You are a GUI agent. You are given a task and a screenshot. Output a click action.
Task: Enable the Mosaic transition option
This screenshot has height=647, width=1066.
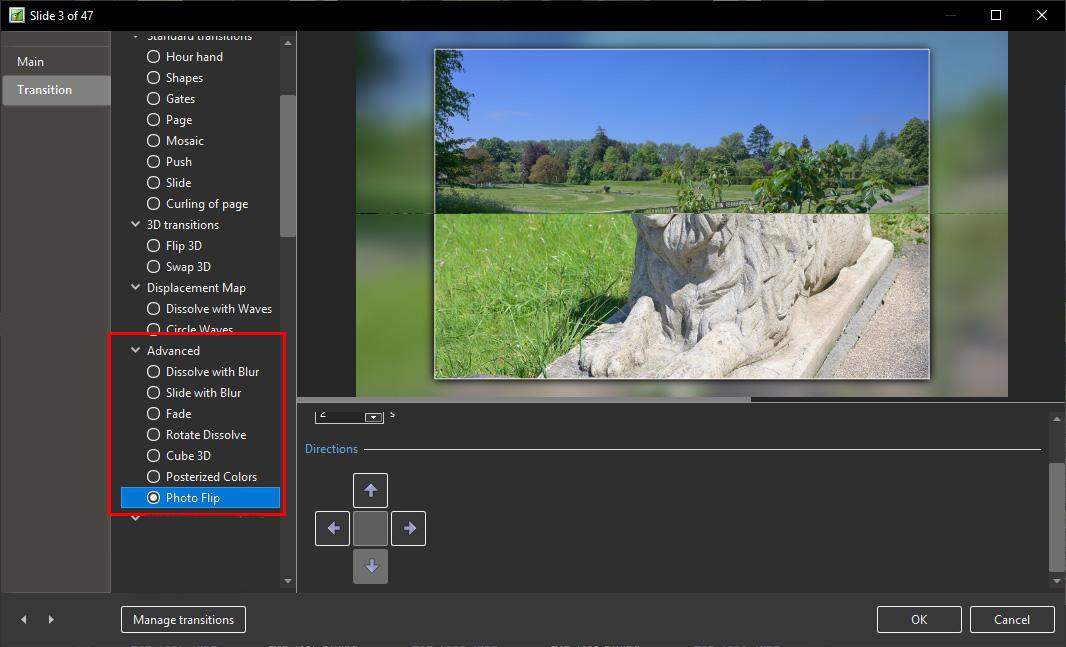(153, 141)
